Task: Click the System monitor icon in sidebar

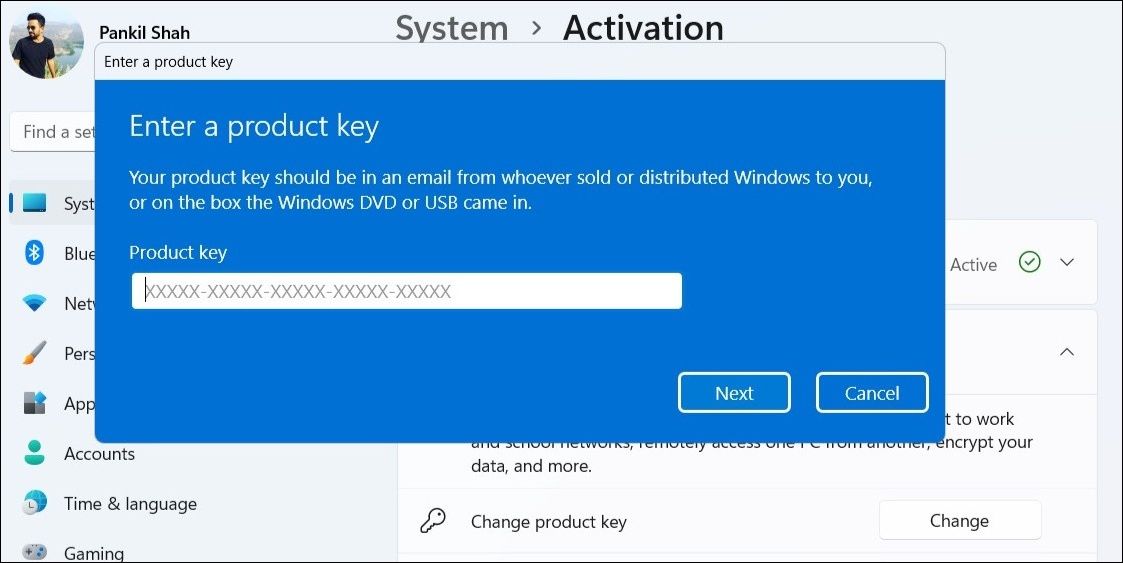Action: point(35,203)
